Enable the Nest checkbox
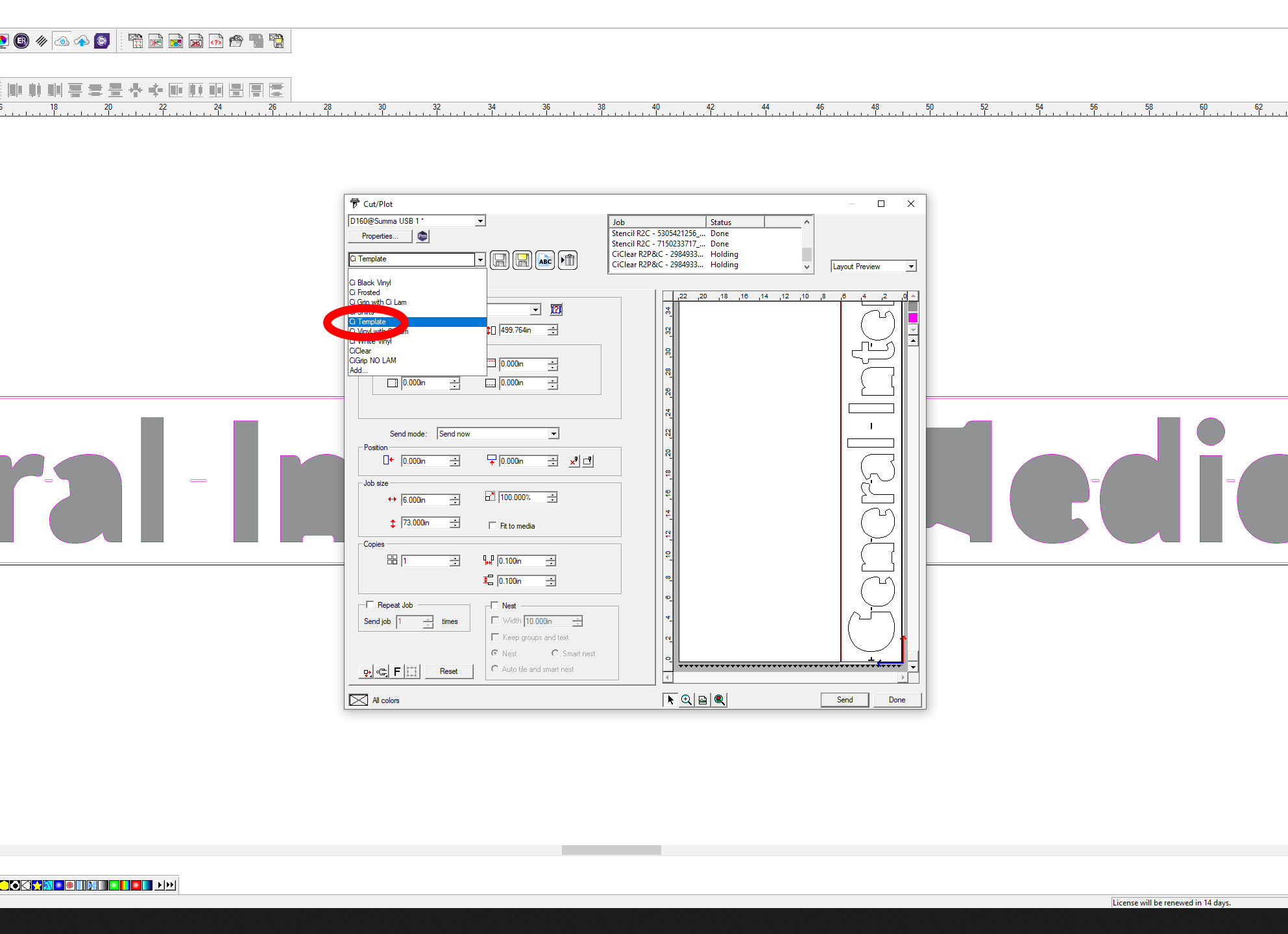 coord(494,605)
